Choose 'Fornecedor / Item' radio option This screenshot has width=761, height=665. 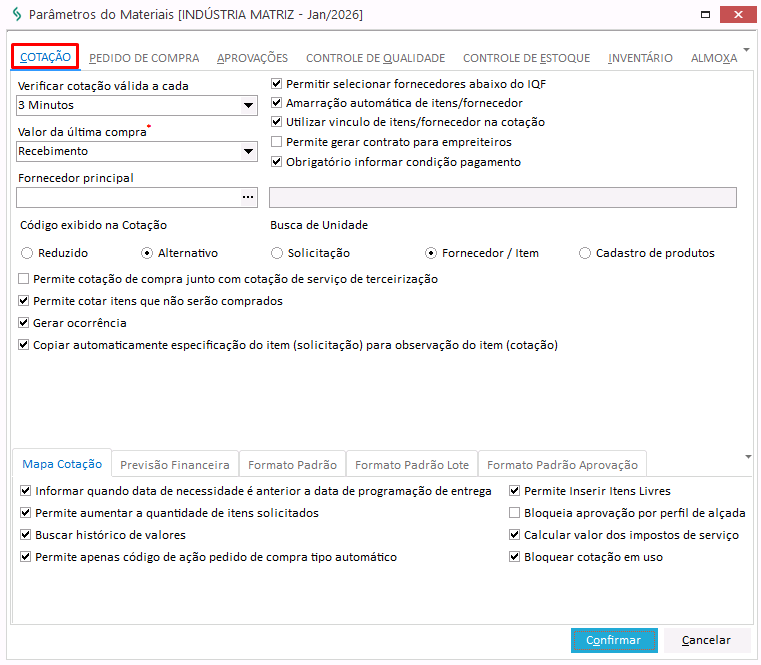pos(431,253)
